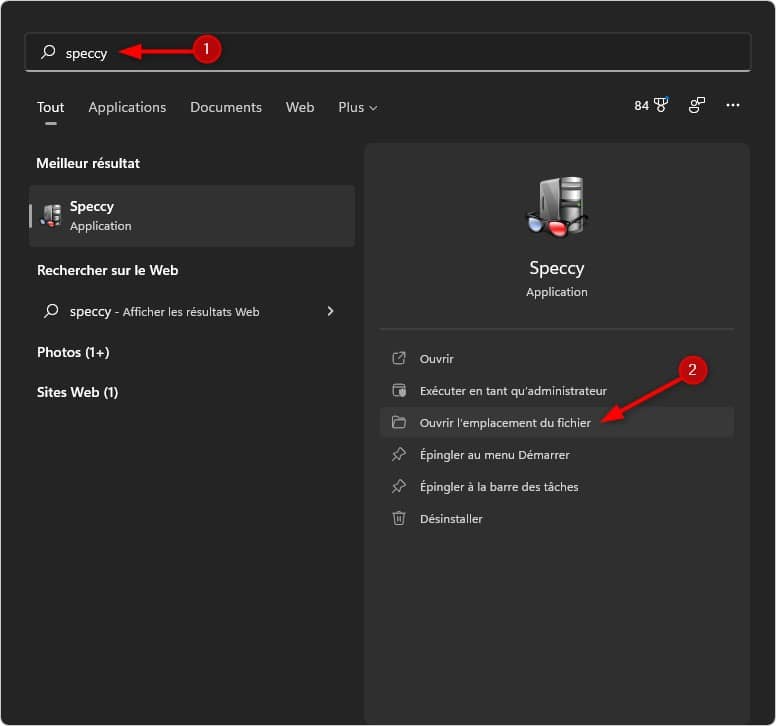Expand the web results chevron arrow

(330, 311)
